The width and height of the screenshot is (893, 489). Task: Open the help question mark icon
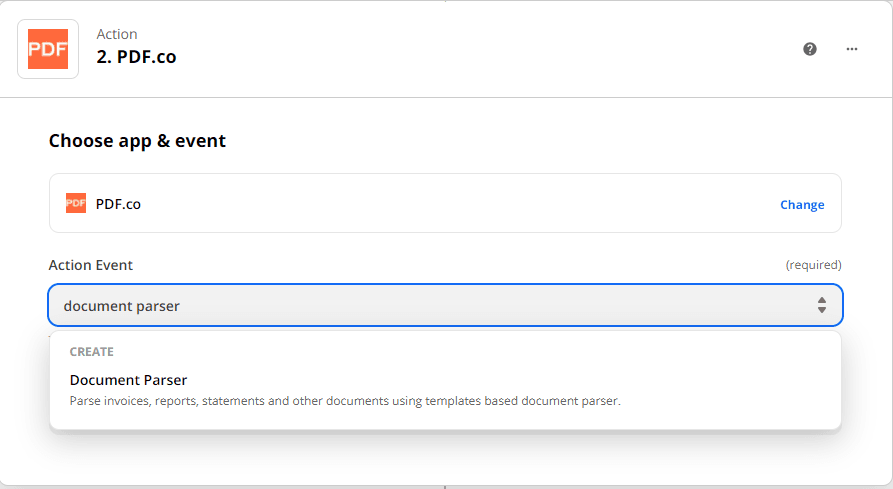coord(810,49)
